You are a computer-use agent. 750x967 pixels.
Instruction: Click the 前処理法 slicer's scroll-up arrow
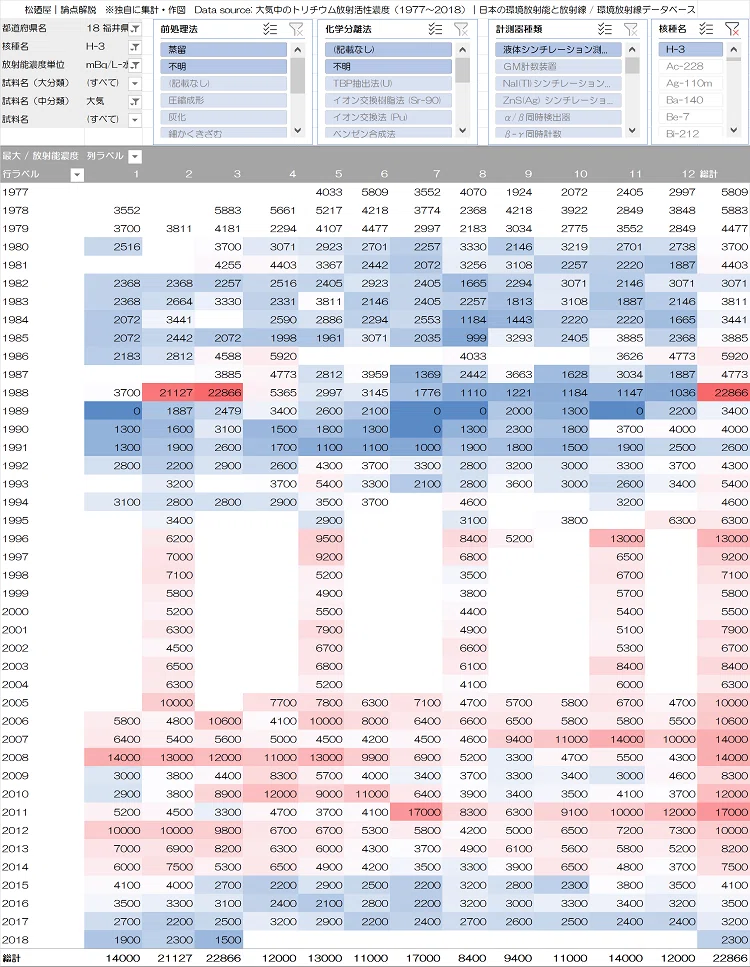(x=298, y=49)
